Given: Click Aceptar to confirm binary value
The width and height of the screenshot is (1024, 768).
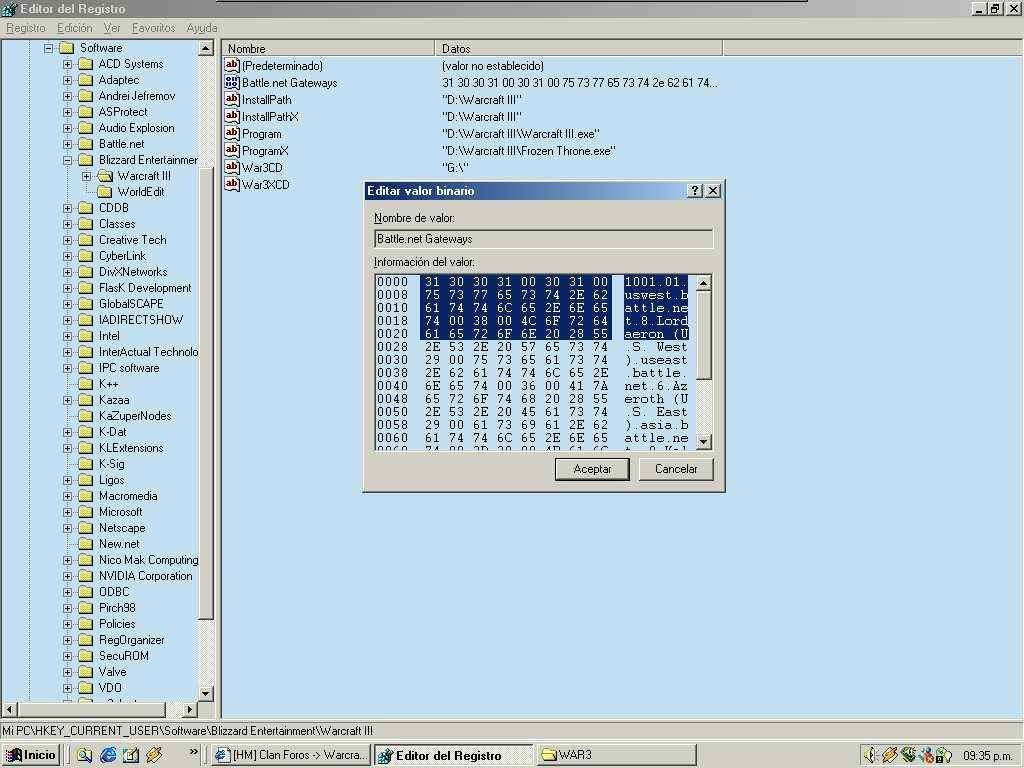Looking at the screenshot, I should tap(592, 469).
